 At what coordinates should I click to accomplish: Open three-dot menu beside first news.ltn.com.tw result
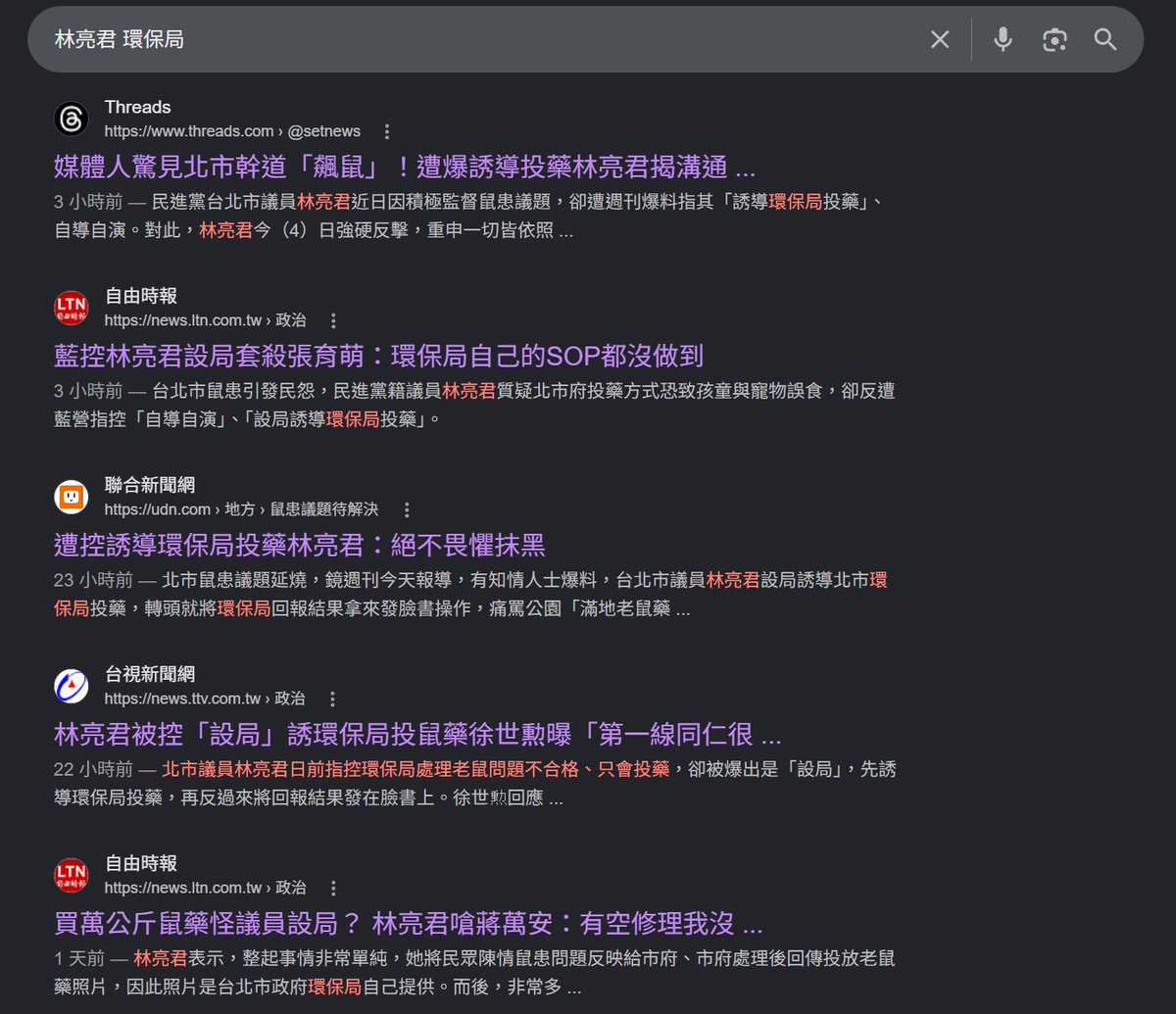click(x=333, y=320)
